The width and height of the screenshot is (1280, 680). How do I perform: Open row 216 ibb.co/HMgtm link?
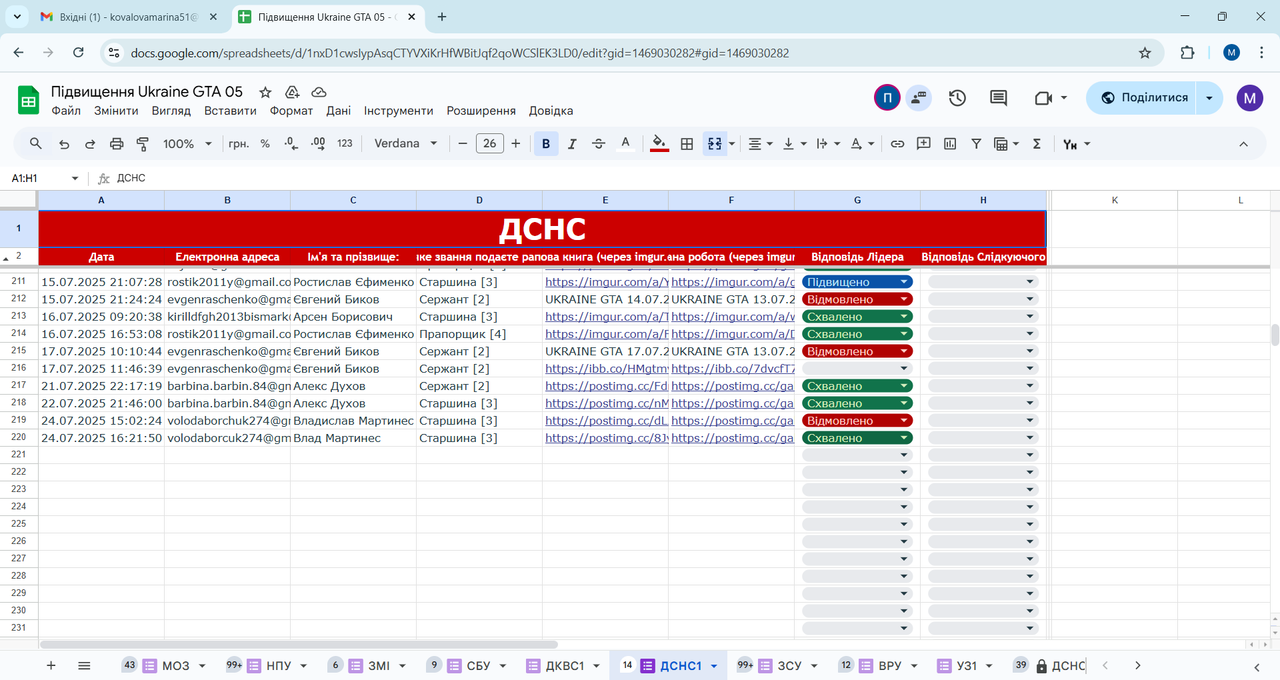[x=606, y=369]
